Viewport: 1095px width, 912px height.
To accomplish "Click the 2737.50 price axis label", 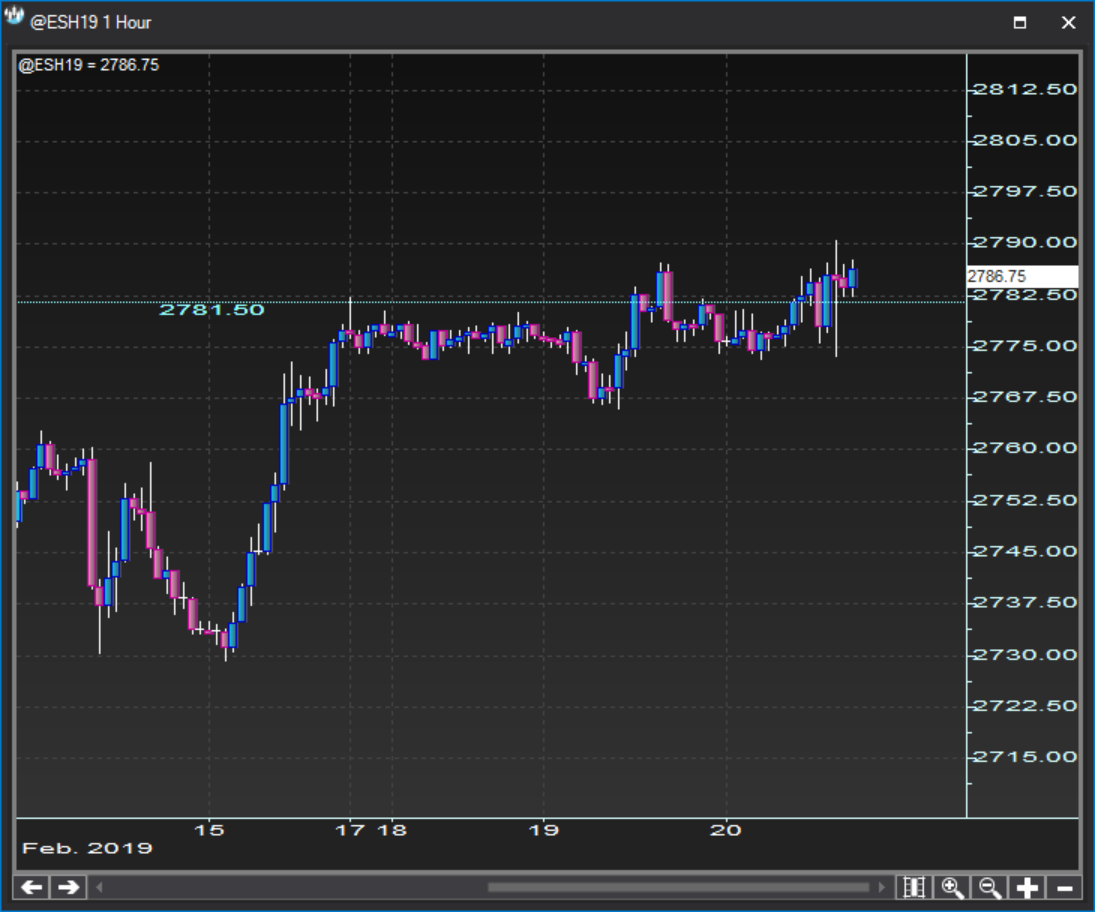I will tap(1024, 602).
